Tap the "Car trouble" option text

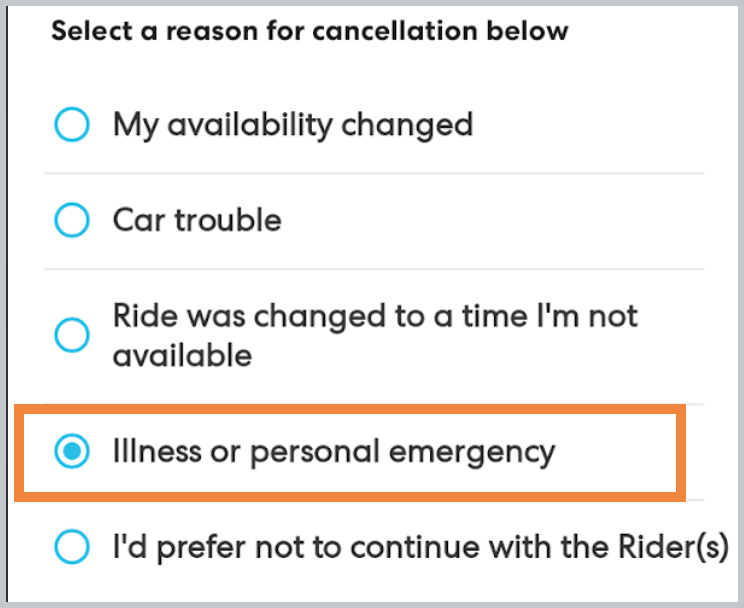(197, 220)
